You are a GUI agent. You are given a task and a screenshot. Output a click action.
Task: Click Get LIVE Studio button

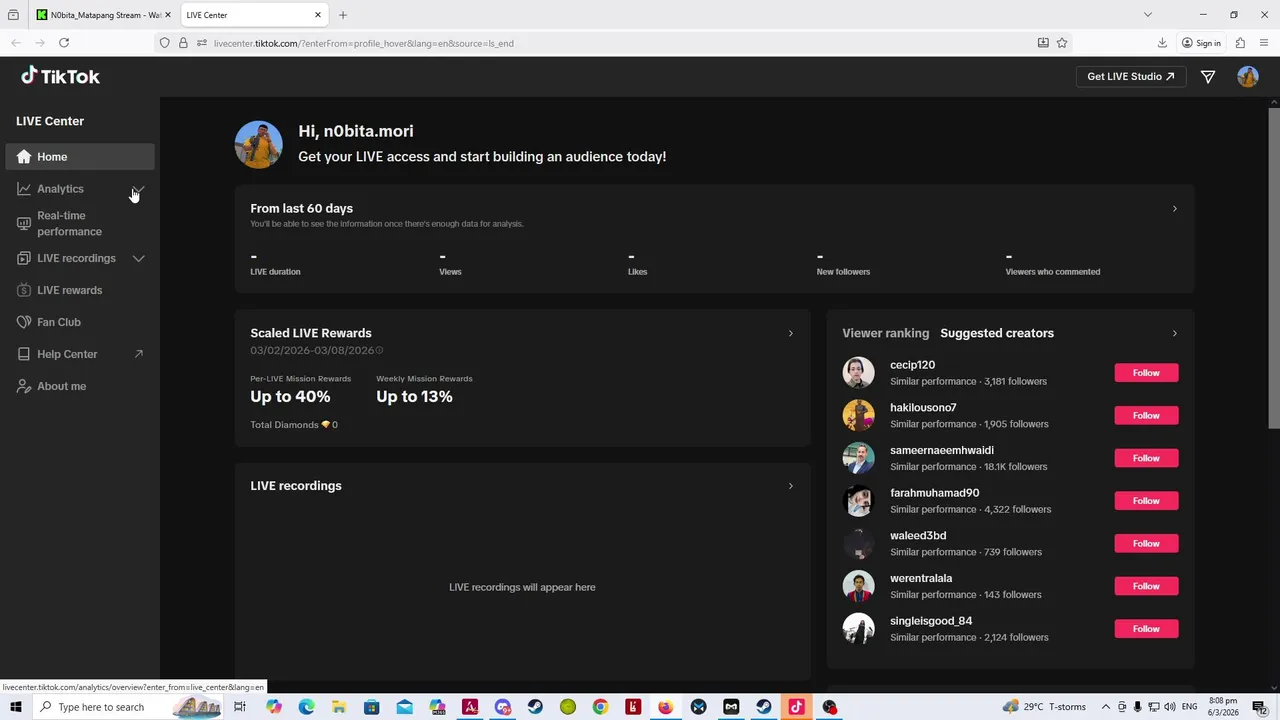[1131, 76]
